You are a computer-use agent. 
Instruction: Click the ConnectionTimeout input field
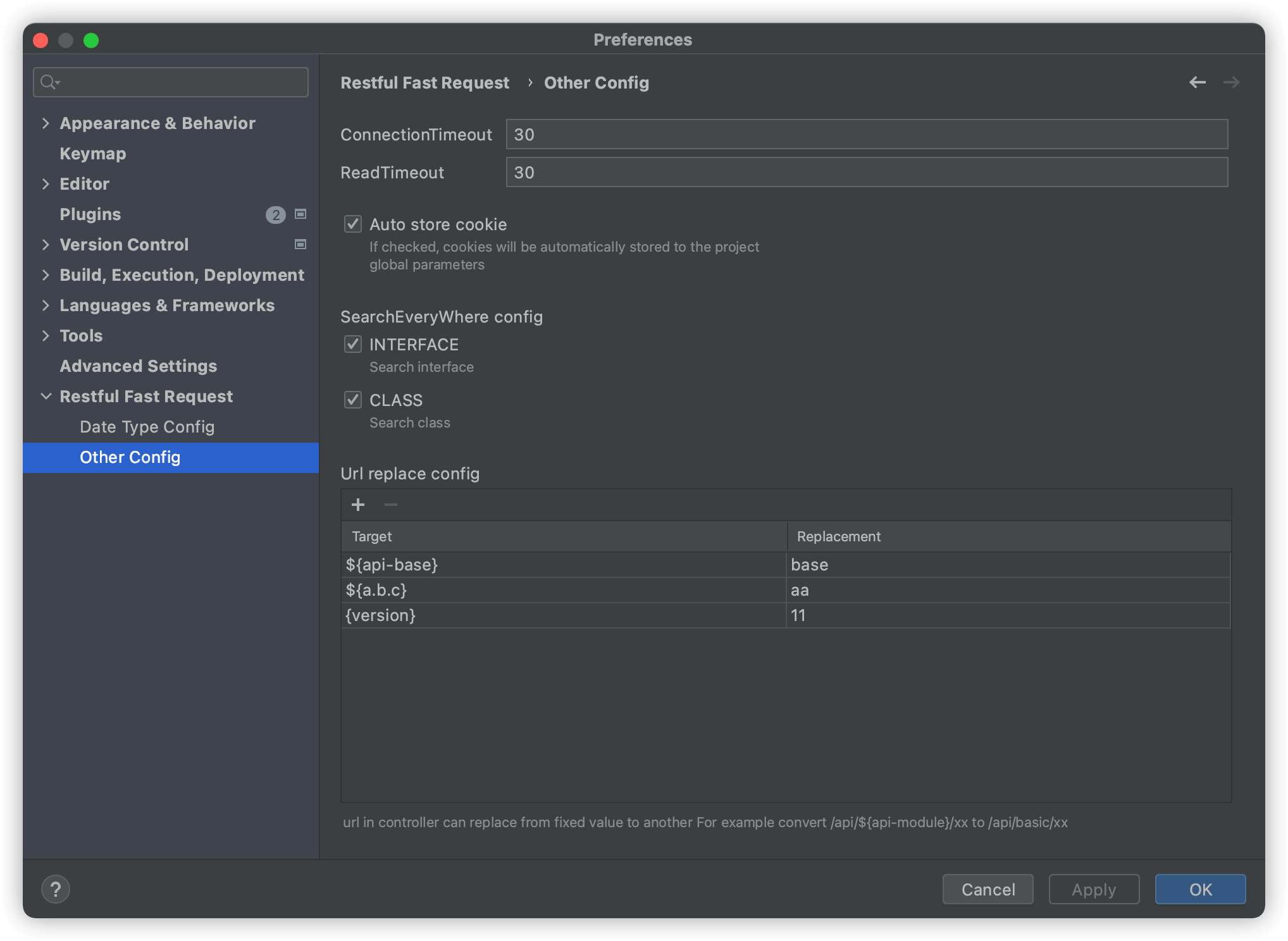866,135
